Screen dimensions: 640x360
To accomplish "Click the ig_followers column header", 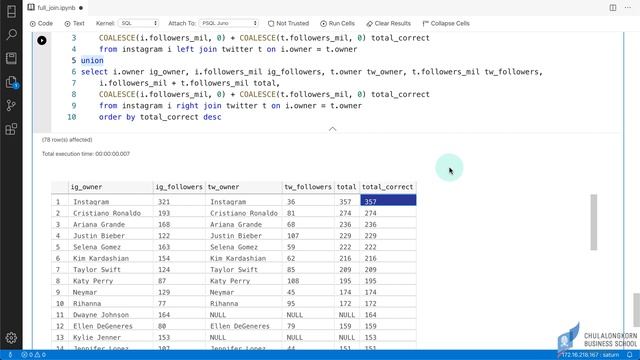I will coord(179,187).
